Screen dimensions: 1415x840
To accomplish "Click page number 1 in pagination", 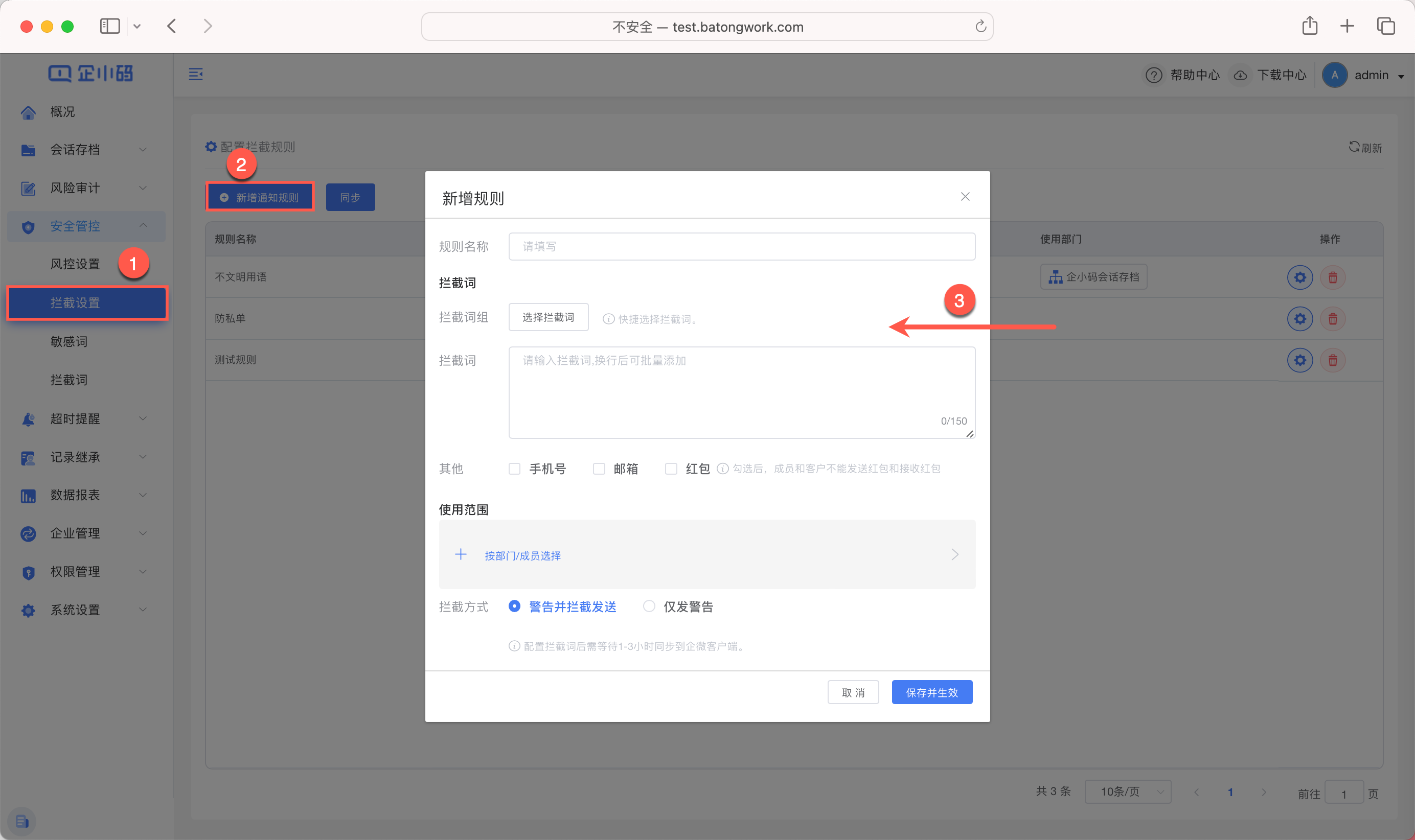I will (x=1230, y=792).
